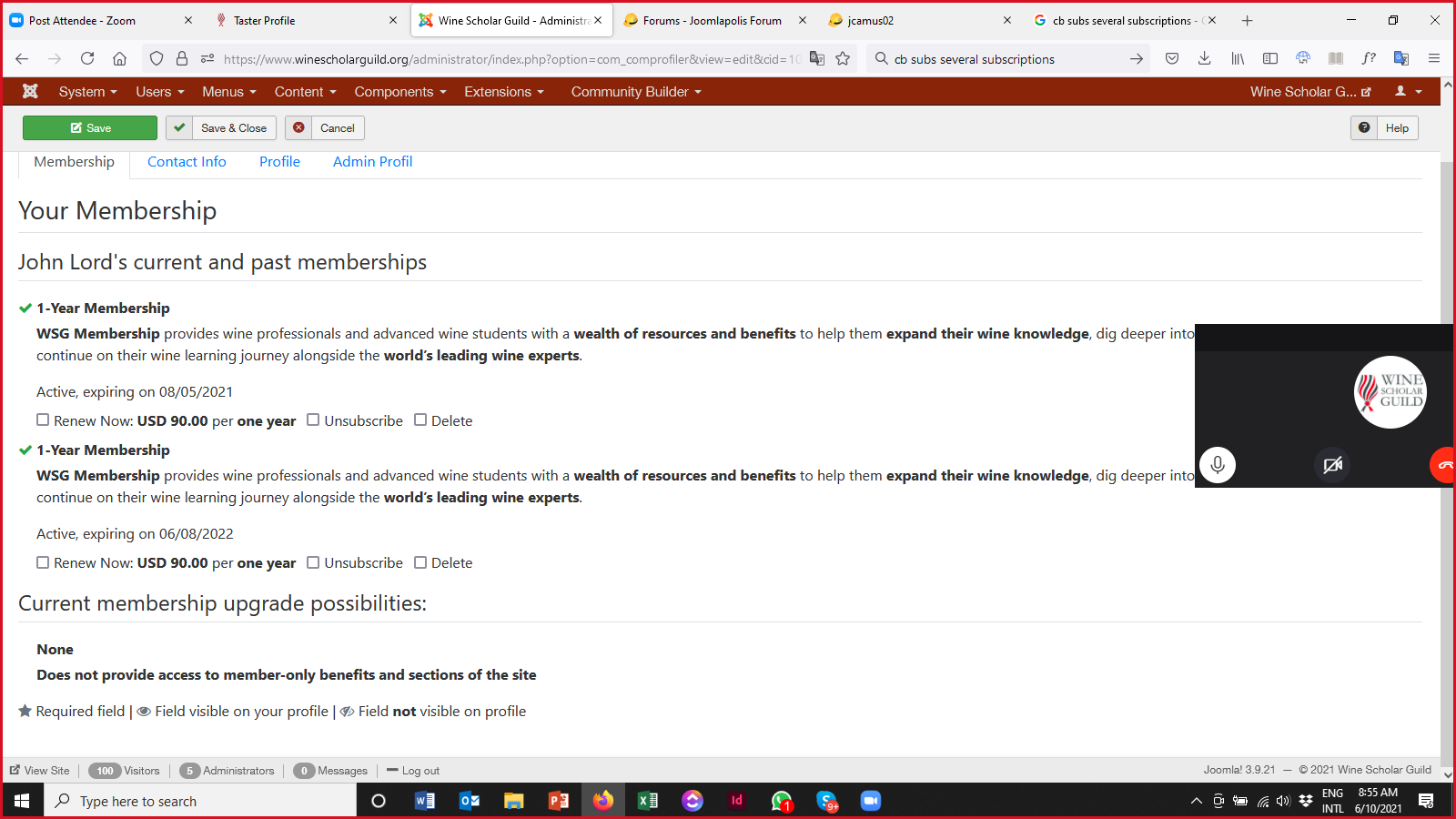The height and width of the screenshot is (819, 1456).
Task: Check Unsubscribe for membership expiring 08/05/2021
Action: tap(313, 420)
